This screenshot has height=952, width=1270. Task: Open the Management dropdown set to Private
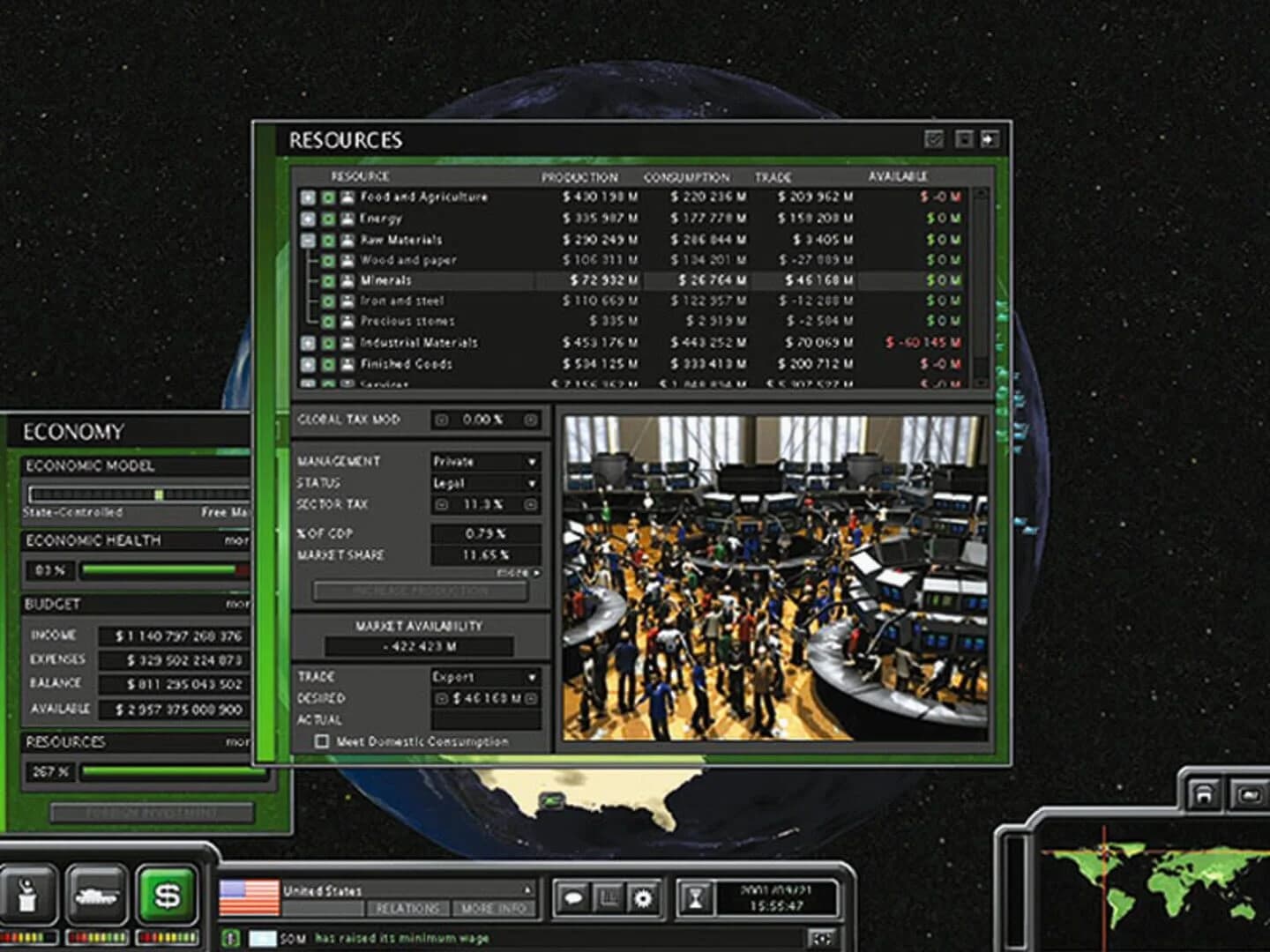point(485,462)
